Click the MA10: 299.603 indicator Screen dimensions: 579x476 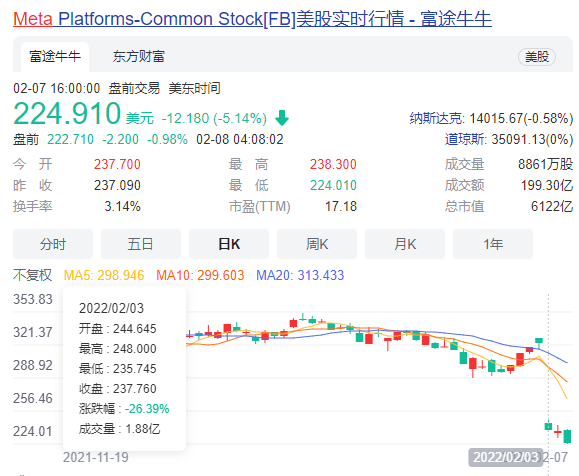click(200, 275)
